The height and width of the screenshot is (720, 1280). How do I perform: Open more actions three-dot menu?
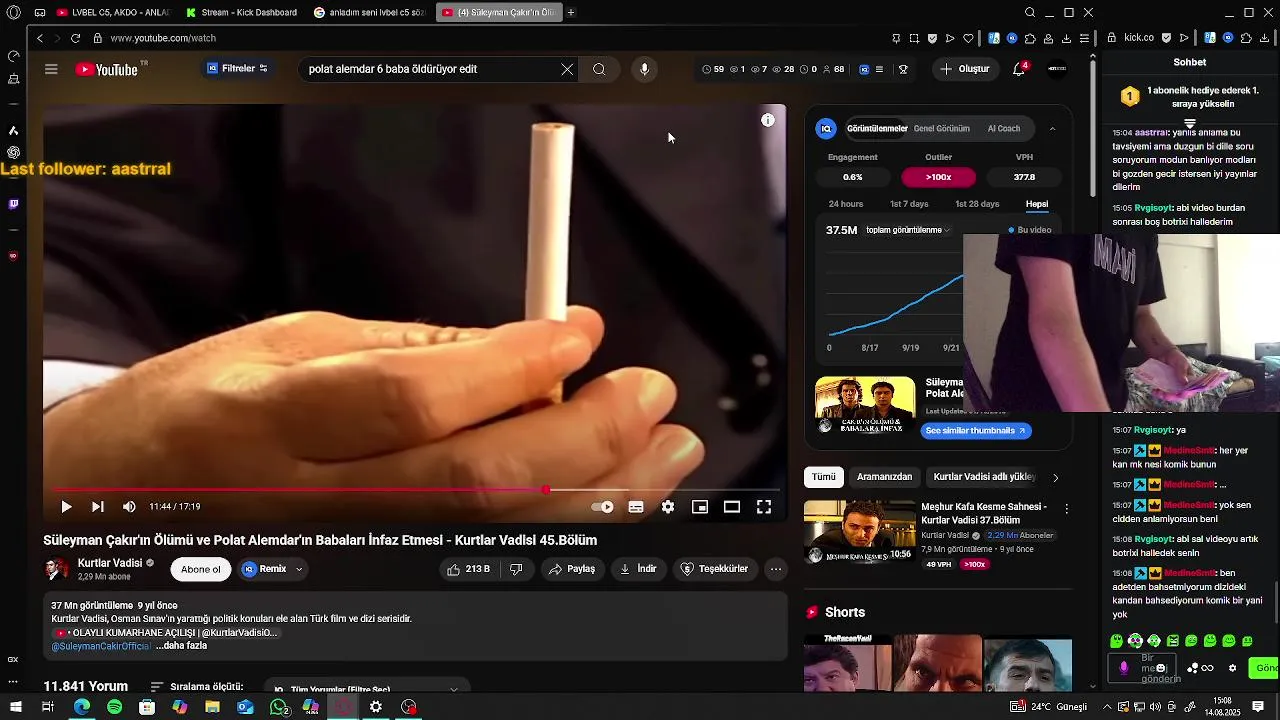pos(776,569)
